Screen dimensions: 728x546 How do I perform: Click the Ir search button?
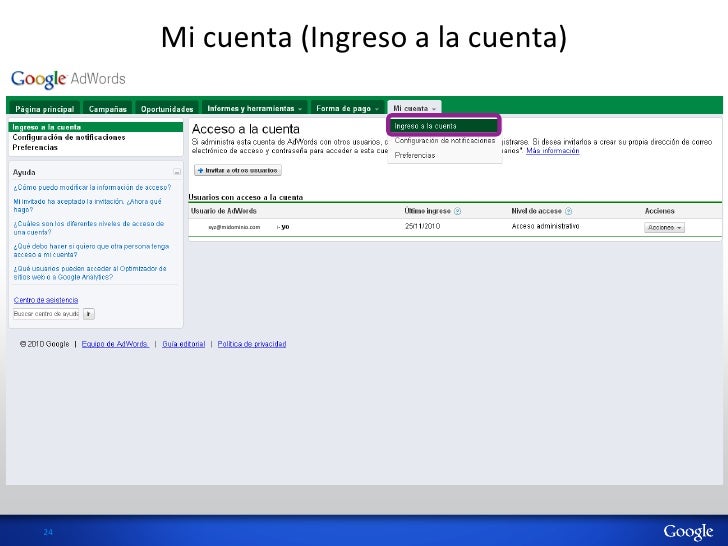(x=89, y=314)
